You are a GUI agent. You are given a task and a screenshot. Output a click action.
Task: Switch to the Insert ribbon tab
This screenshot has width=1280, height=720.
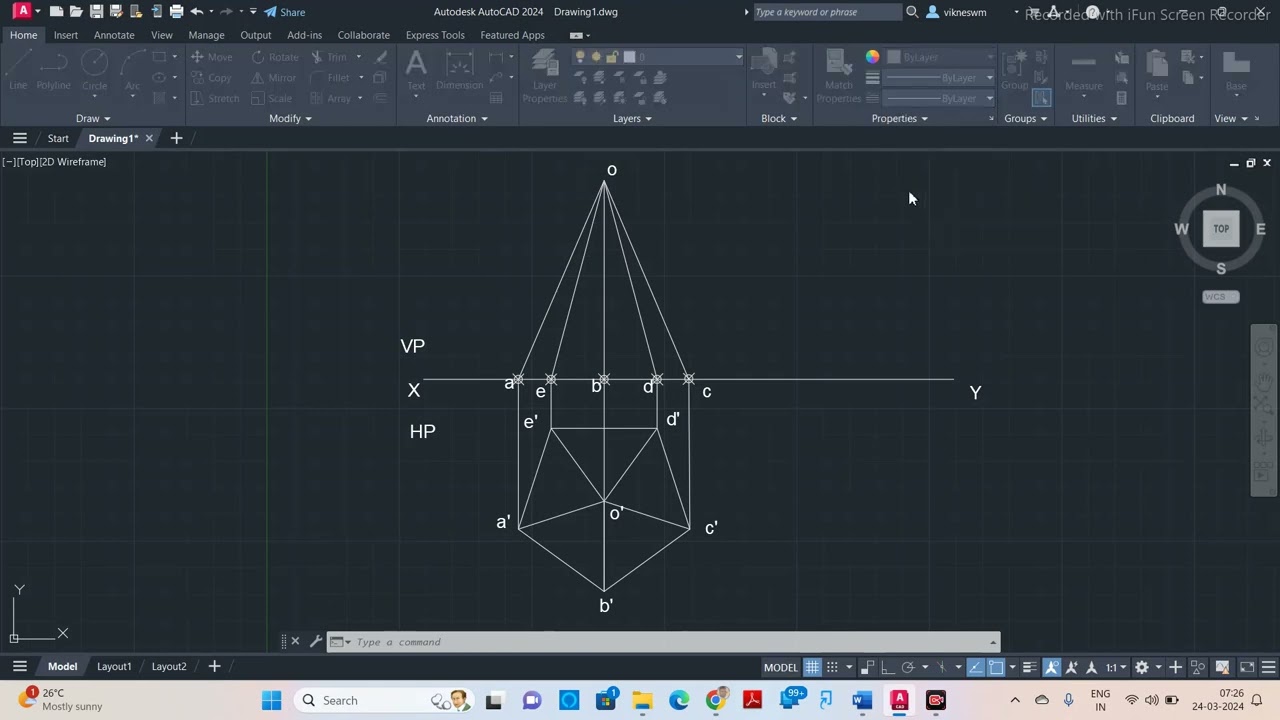(66, 35)
